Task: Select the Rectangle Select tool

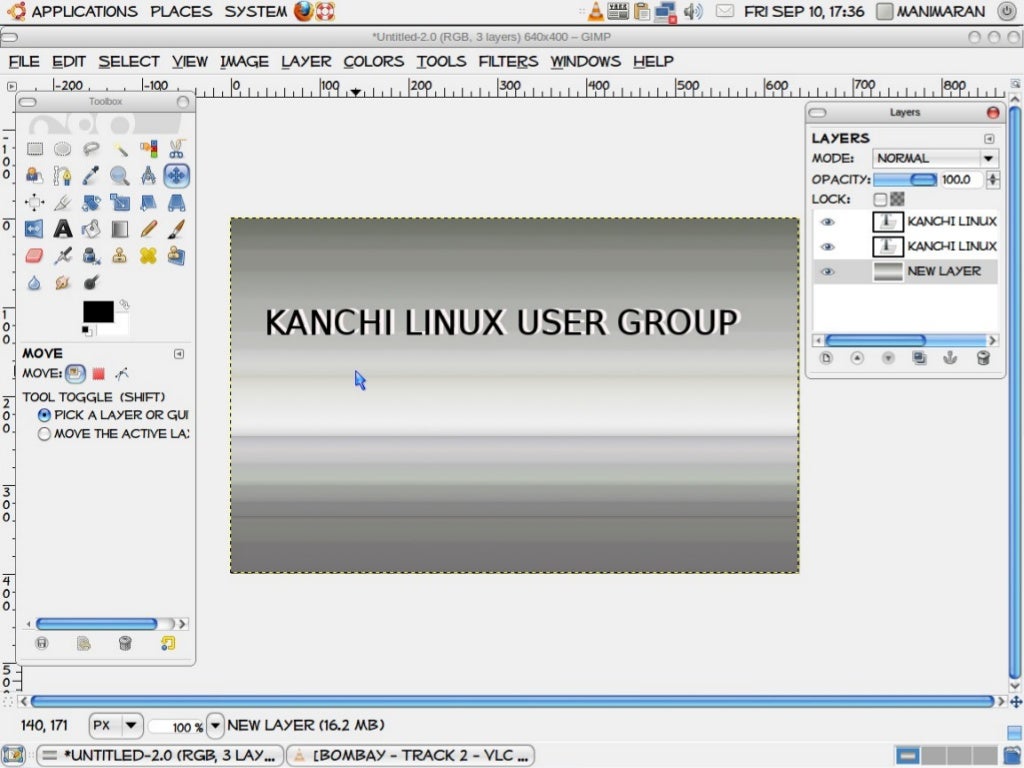Action: pos(35,149)
